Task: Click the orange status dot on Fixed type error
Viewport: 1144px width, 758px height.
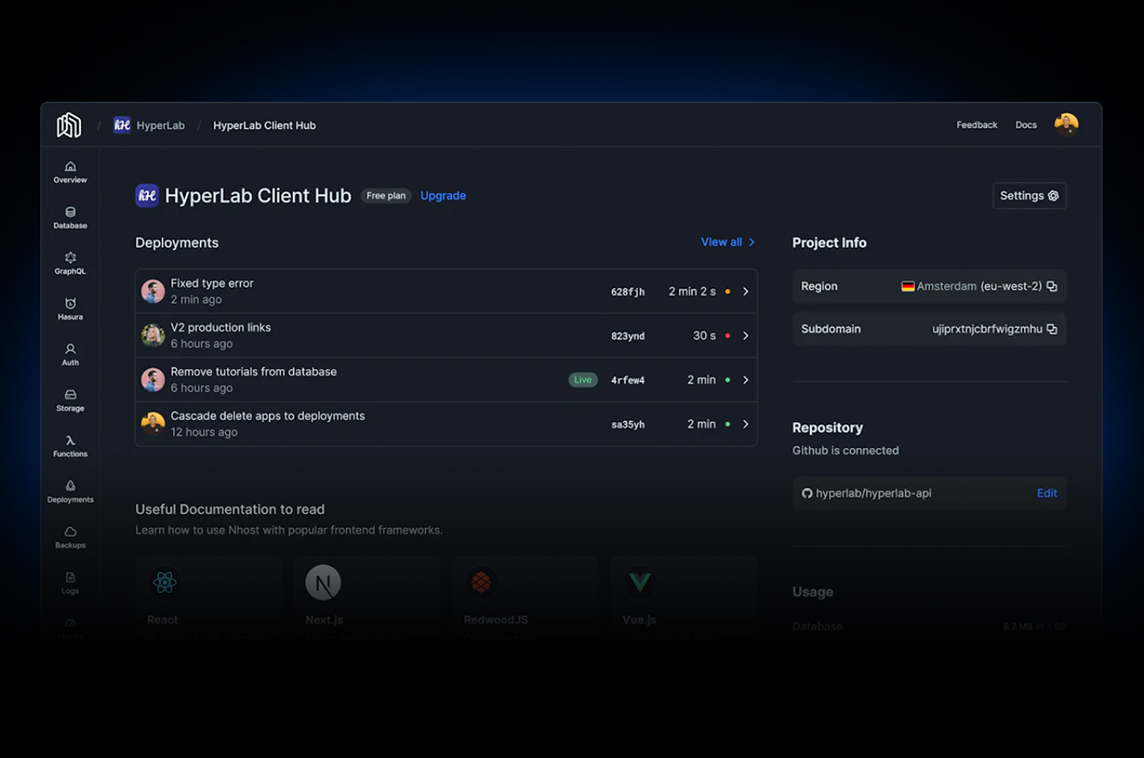Action: (x=727, y=292)
